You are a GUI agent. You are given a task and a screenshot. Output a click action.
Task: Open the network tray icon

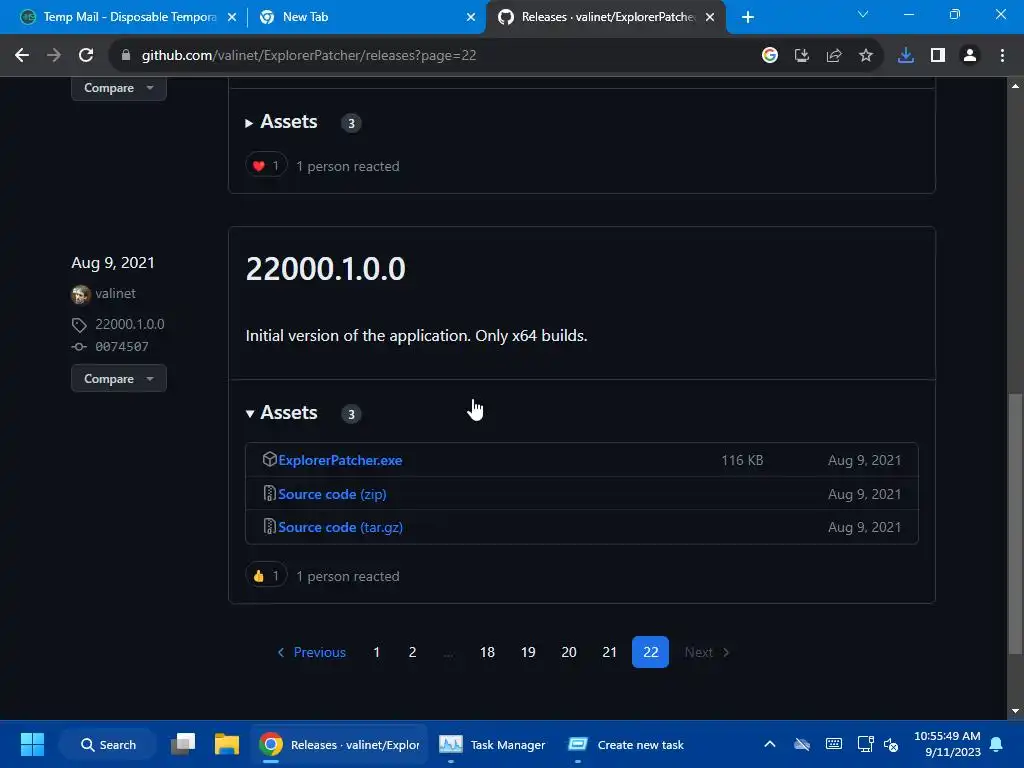tap(865, 744)
